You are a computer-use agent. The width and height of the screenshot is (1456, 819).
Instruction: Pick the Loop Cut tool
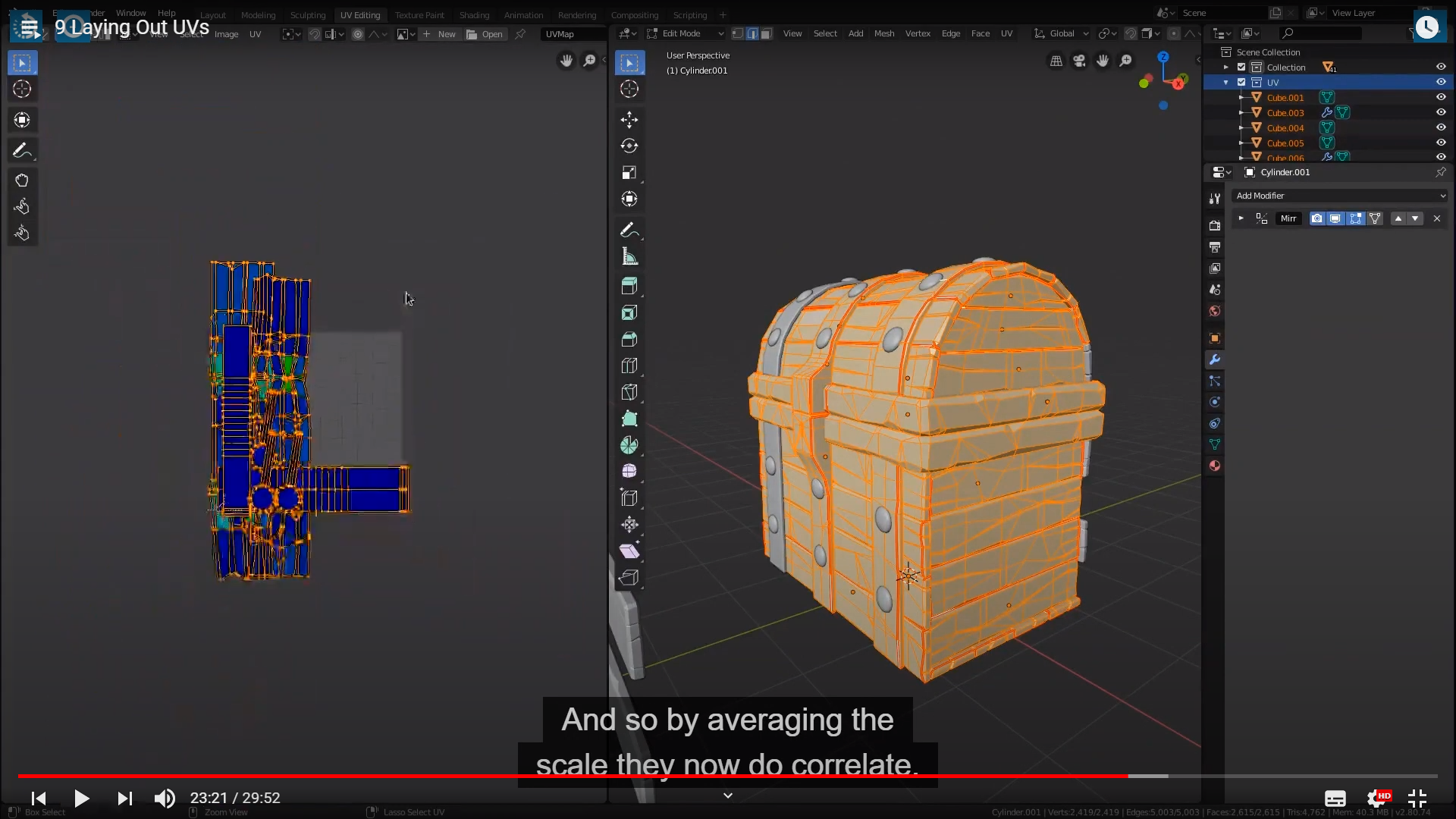(x=629, y=366)
